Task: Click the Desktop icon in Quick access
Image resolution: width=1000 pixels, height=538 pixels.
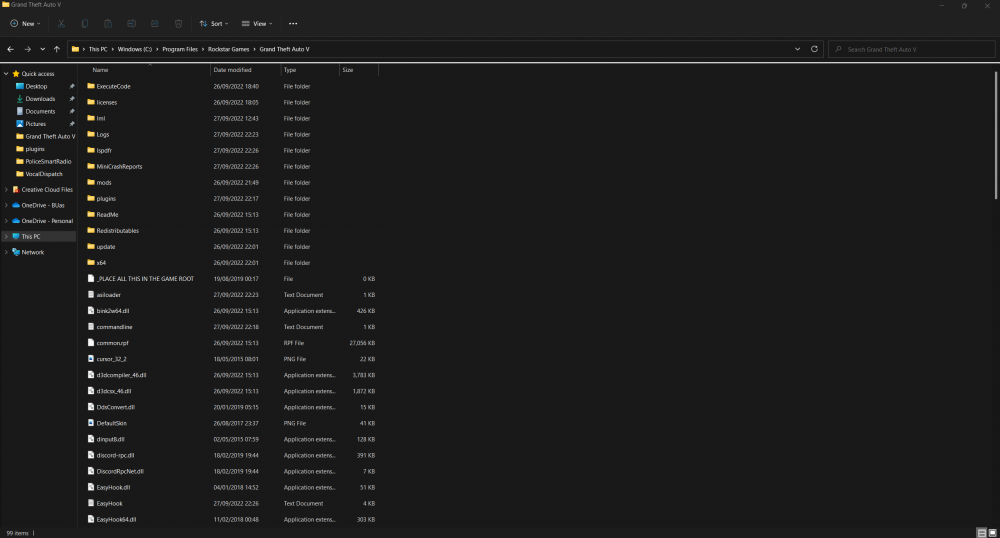Action: coord(19,86)
